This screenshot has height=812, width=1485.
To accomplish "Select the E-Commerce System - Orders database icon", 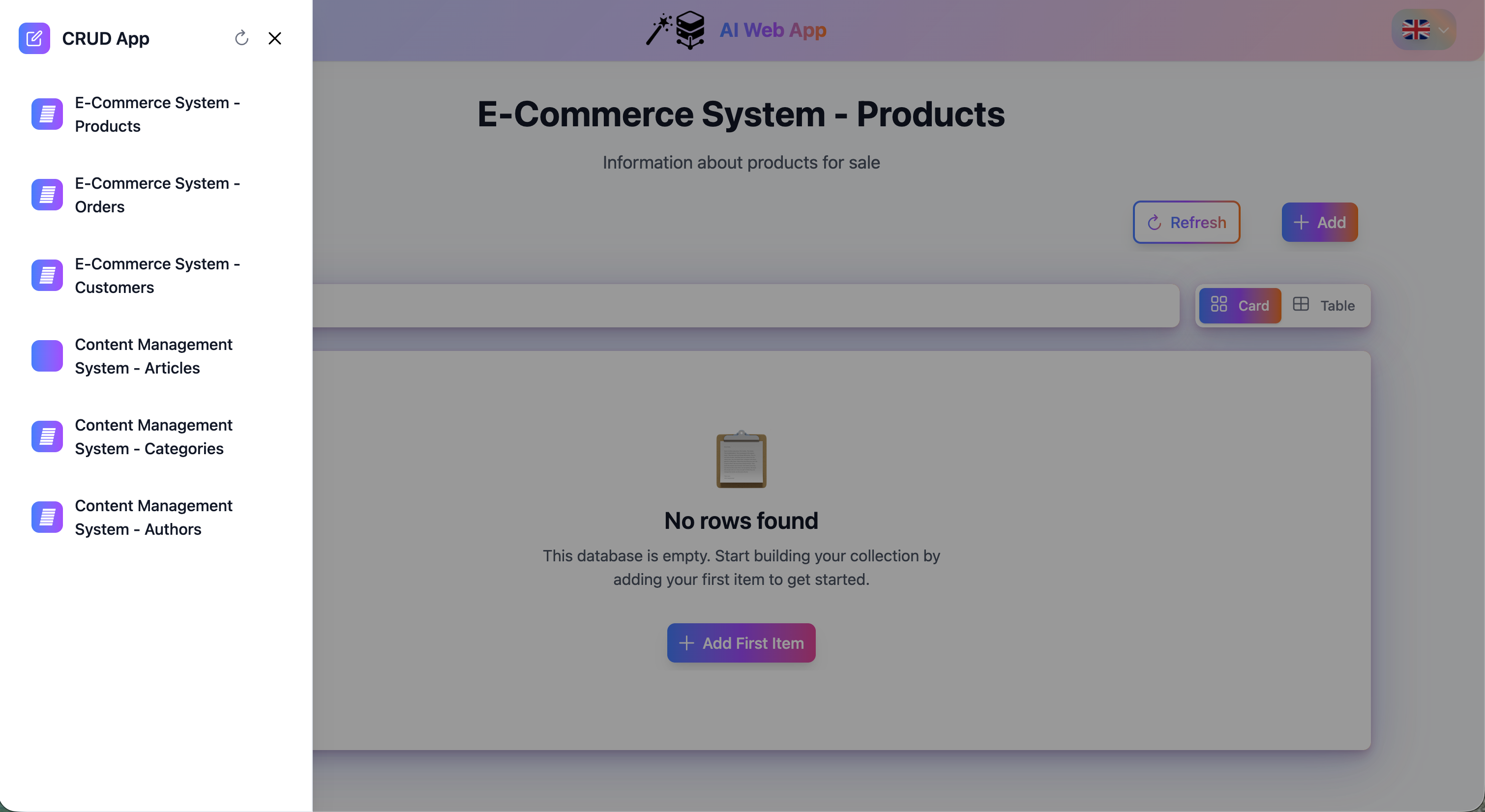I will point(46,195).
